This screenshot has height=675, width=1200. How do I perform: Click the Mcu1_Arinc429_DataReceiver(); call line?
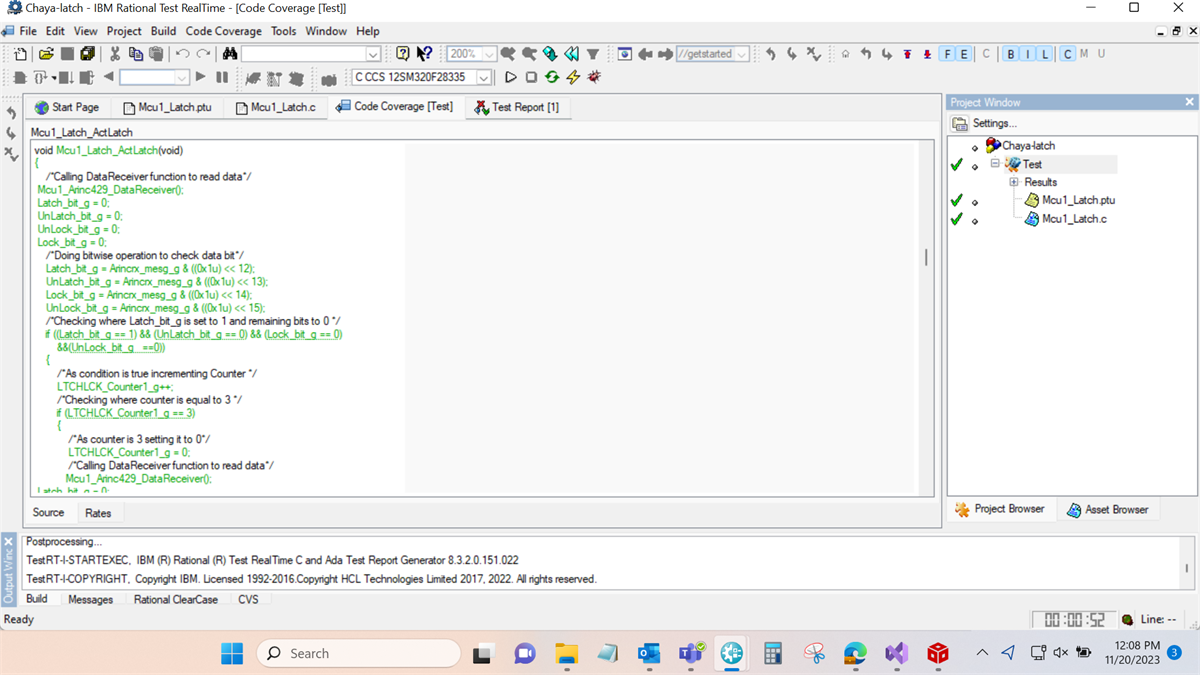pyautogui.click(x=111, y=189)
